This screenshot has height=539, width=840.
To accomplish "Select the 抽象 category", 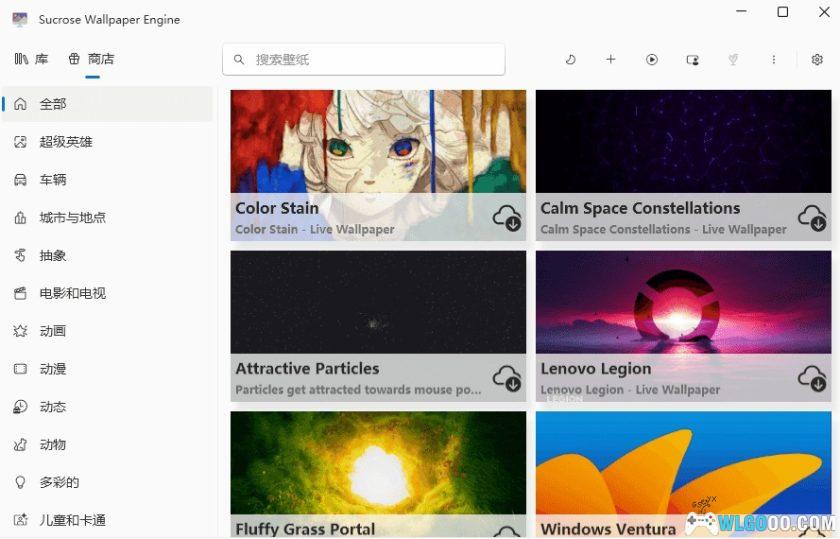I will pos(107,256).
